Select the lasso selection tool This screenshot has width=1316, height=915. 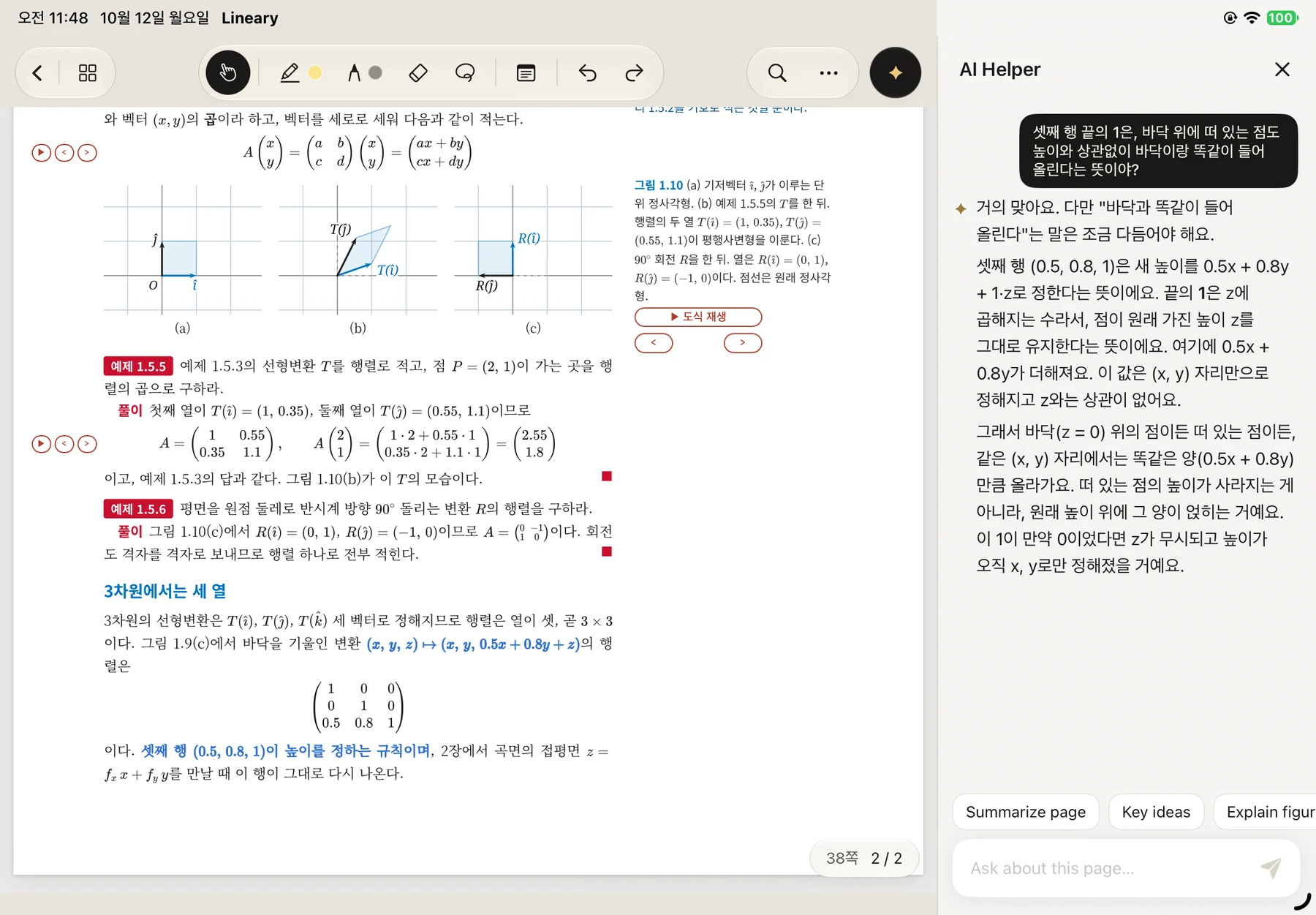pos(465,72)
